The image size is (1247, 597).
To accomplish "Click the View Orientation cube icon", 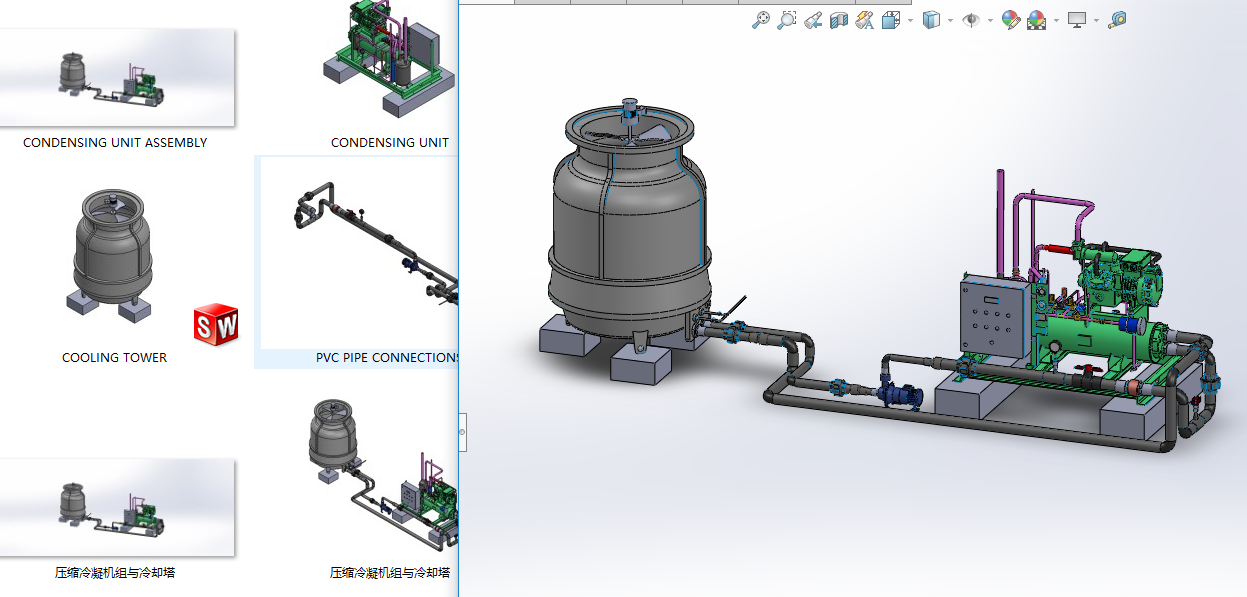I will pos(892,20).
